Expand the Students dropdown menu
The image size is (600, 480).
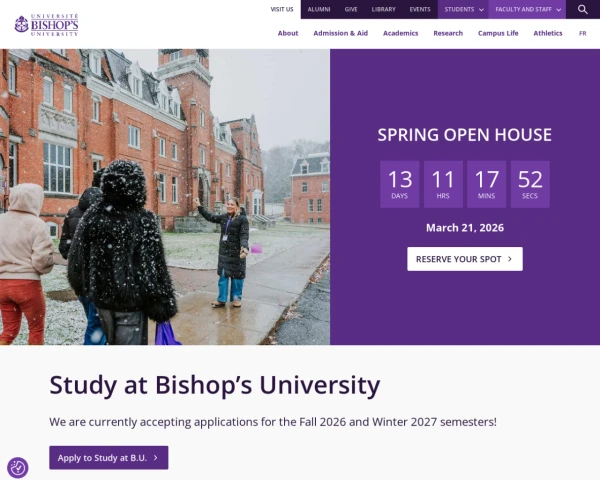pyautogui.click(x=463, y=9)
